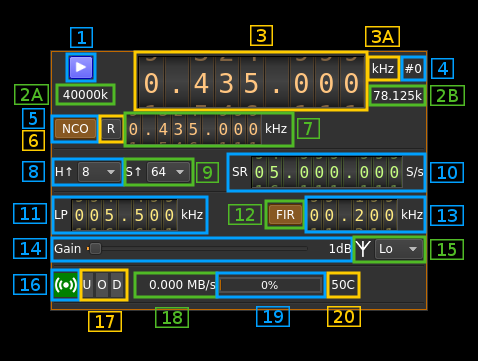Open the software interpolation dropdown showing 64
Viewport: 478px width, 361px height.
(168, 172)
